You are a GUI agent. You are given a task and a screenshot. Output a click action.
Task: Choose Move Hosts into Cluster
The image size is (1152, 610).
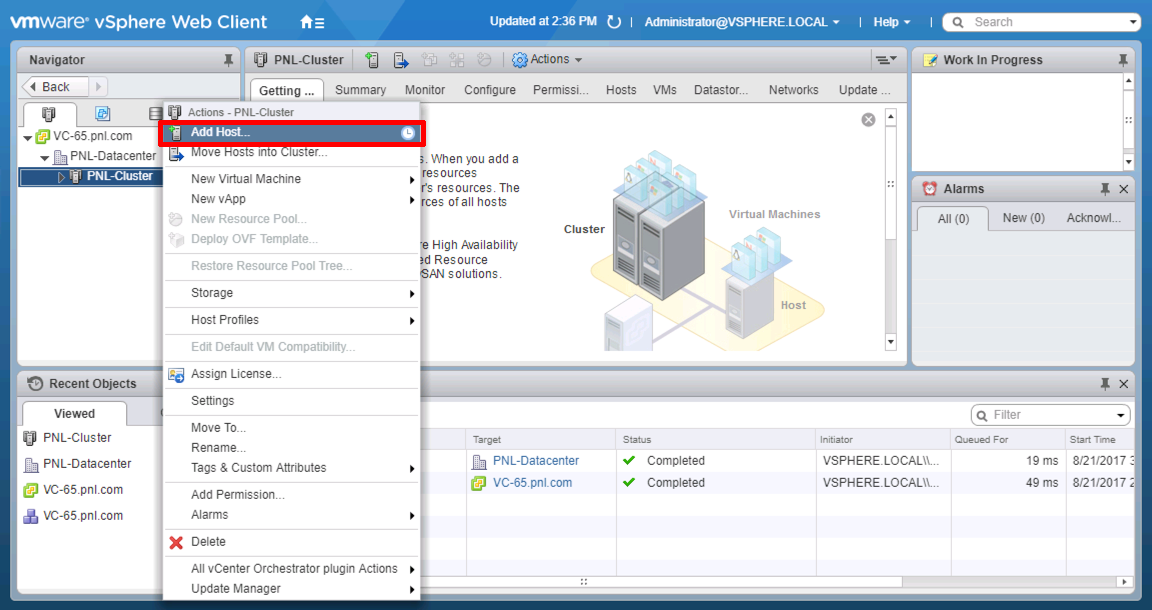[x=291, y=152]
